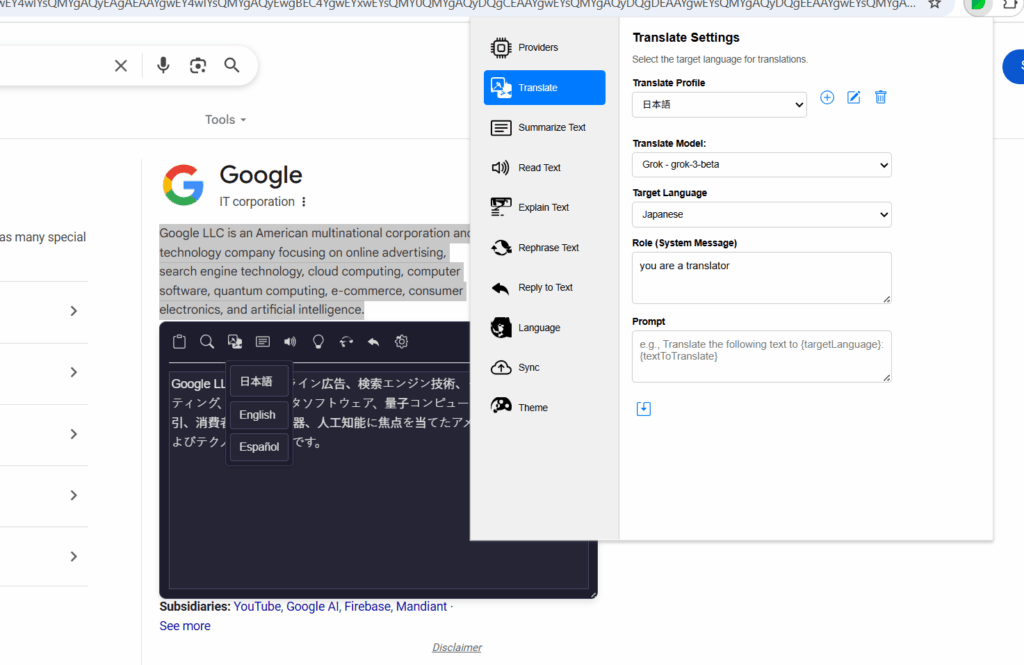The width and height of the screenshot is (1024, 665).
Task: Open the Providers settings section
Action: coord(544,48)
